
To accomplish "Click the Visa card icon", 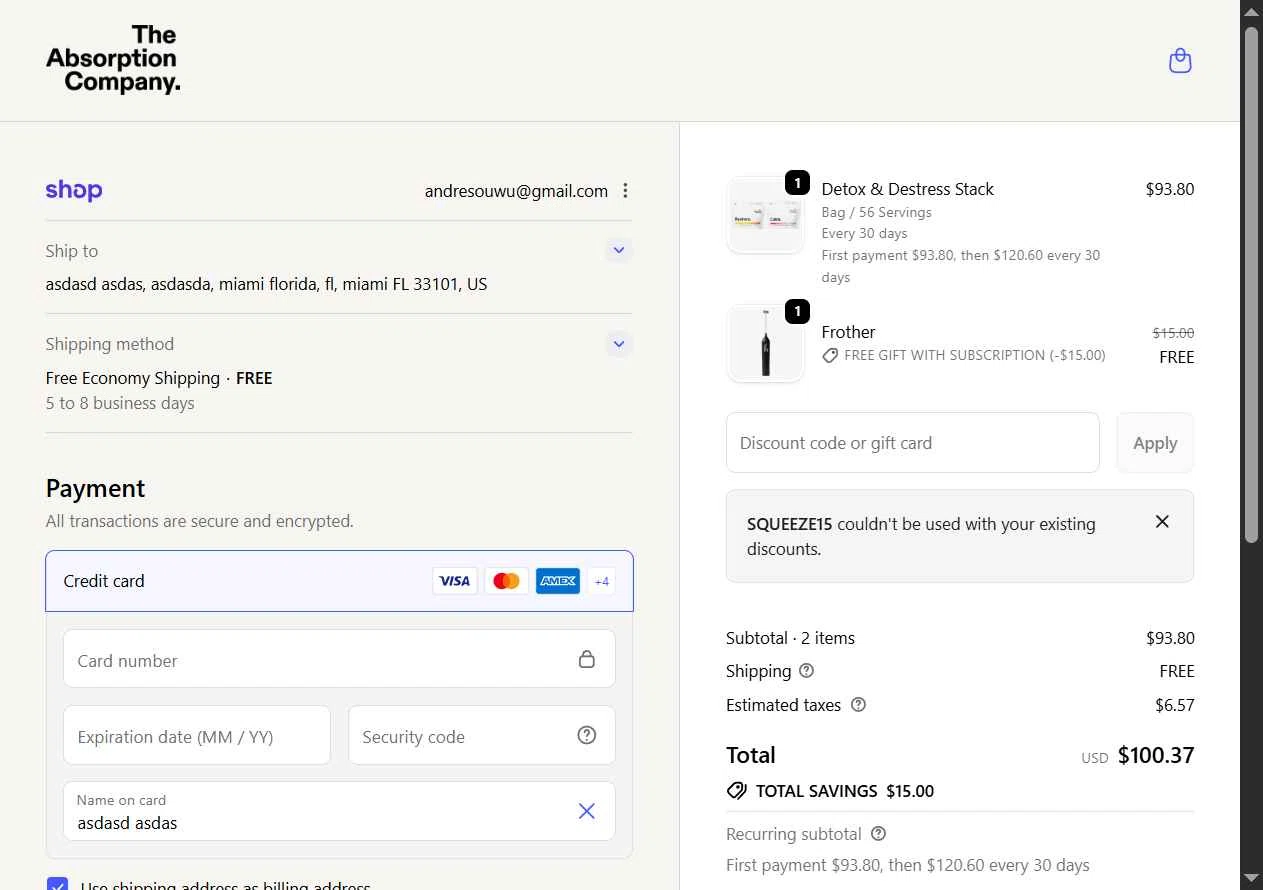I will pos(455,581).
